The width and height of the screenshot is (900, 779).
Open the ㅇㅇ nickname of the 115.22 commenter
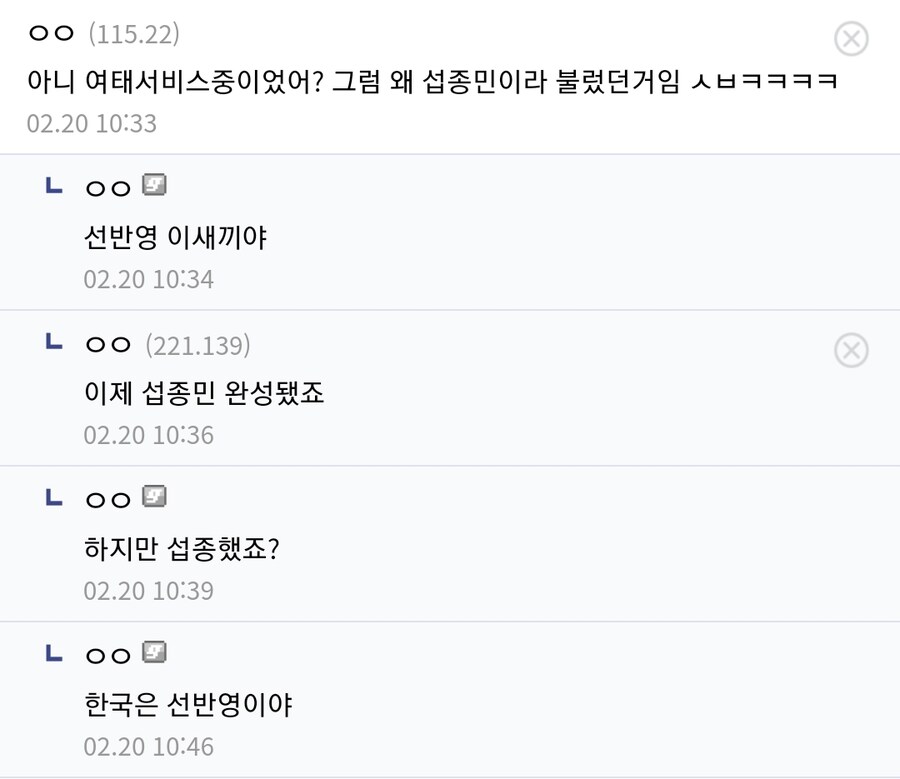(x=51, y=33)
